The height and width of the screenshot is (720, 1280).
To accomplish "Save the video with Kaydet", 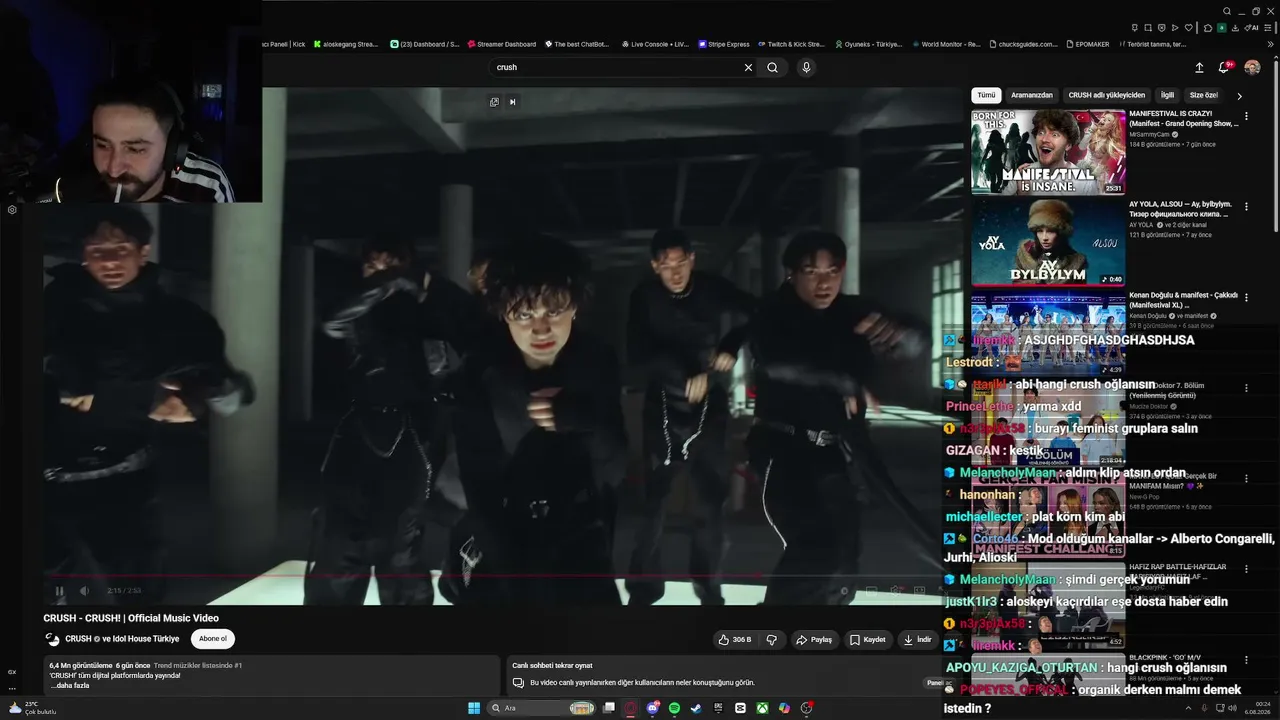I will pos(867,639).
